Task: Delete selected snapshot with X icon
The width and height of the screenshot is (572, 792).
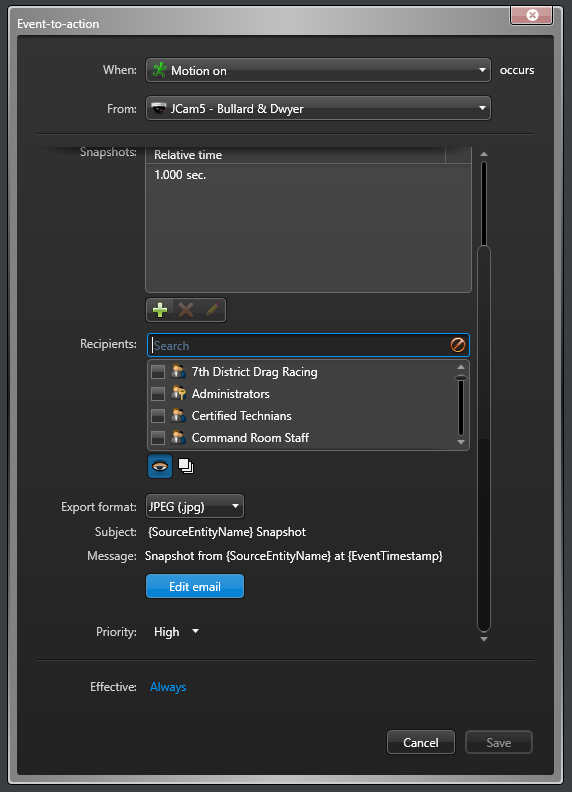Action: (x=186, y=310)
